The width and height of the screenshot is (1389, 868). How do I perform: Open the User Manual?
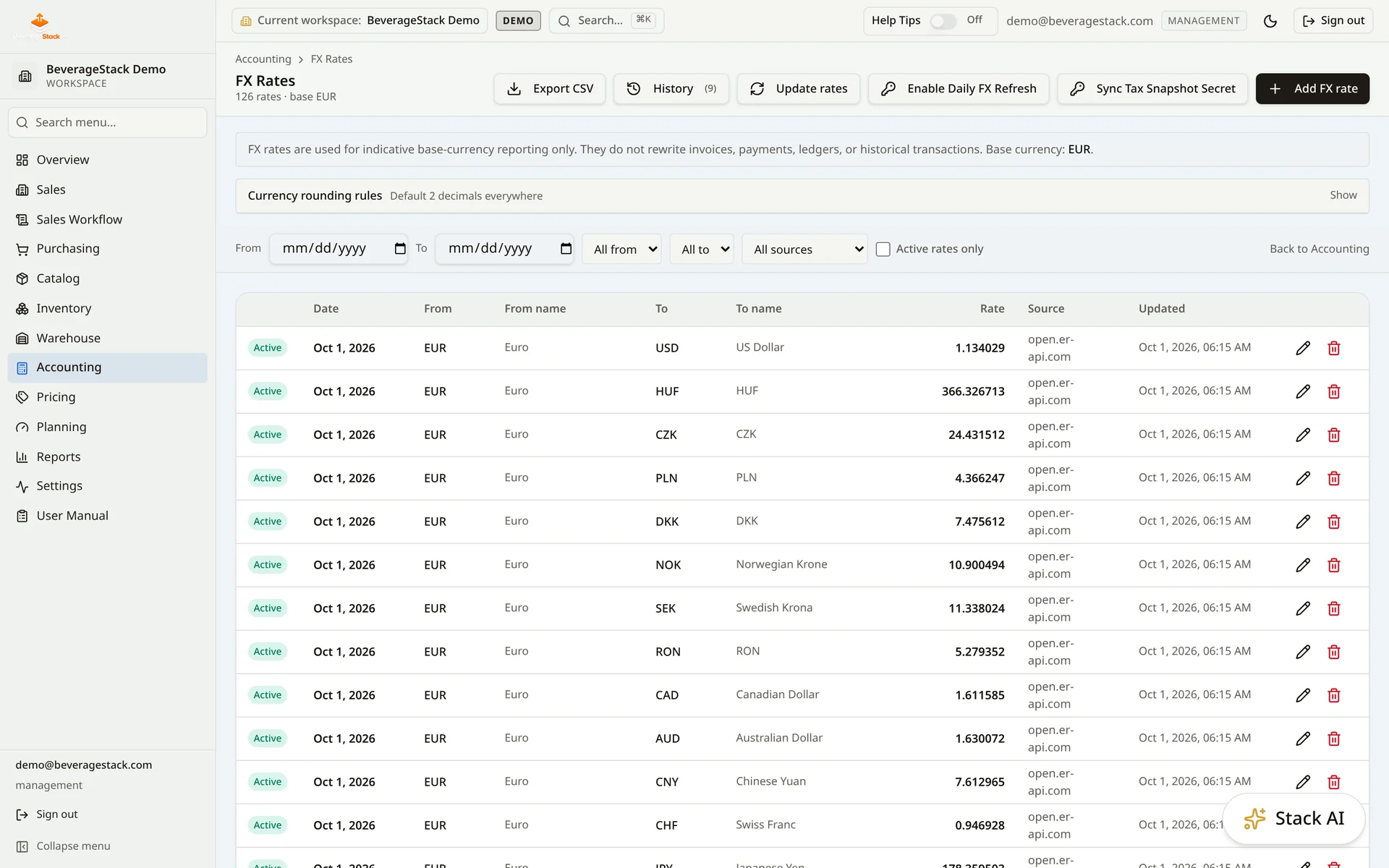107,516
